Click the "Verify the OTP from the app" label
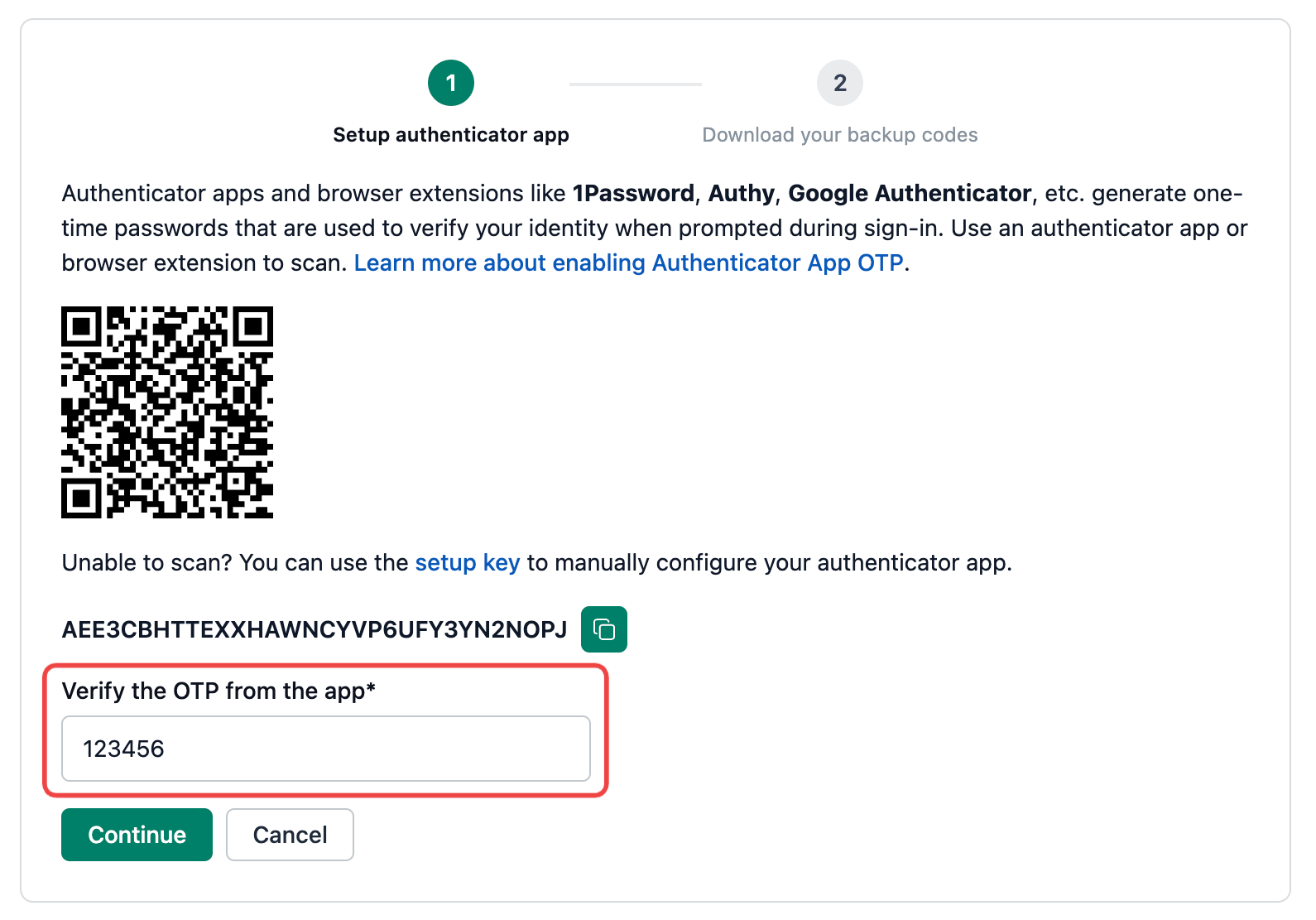Screen dimensions: 1316x920 (x=219, y=691)
